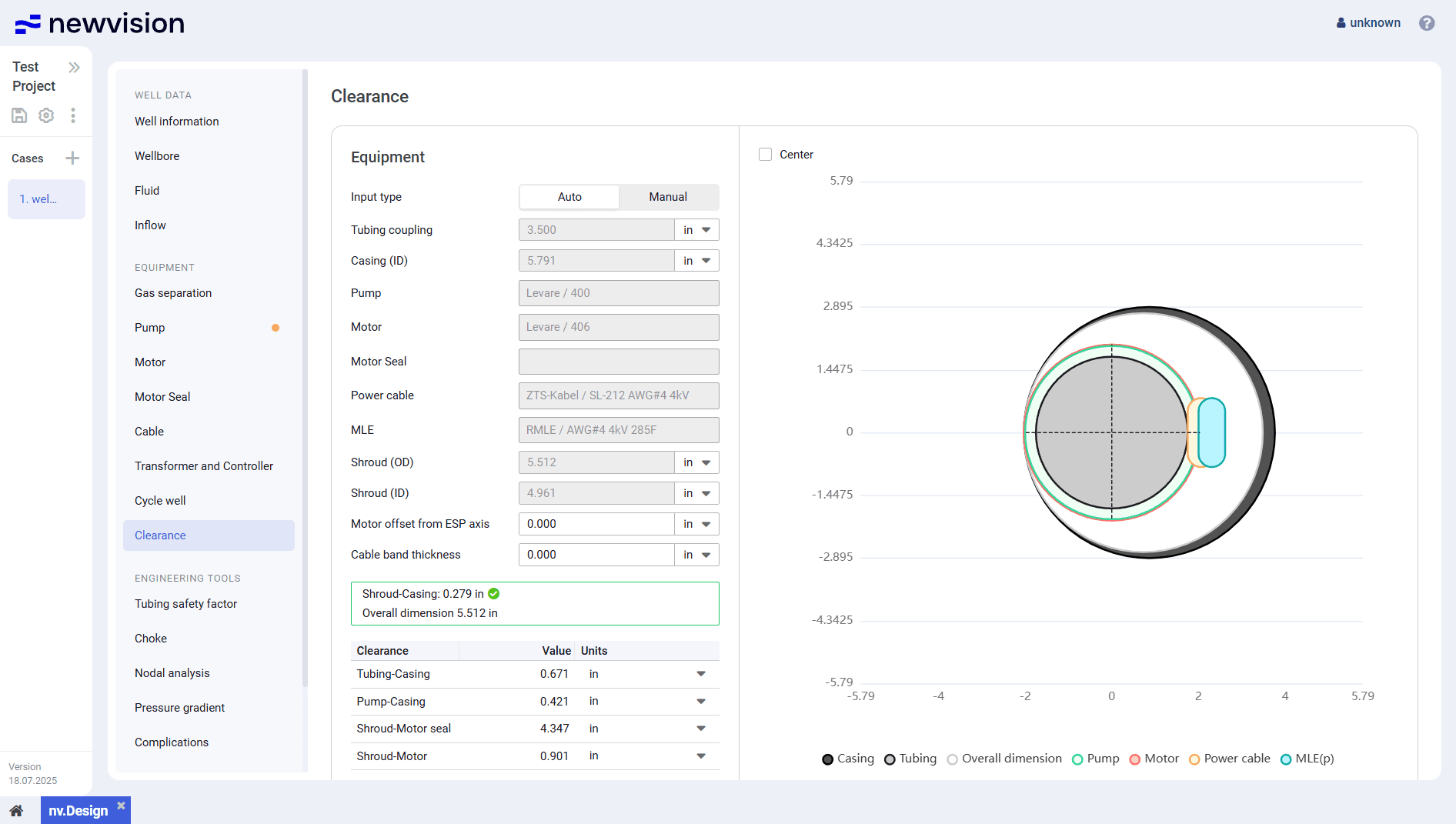Close the nv.Design tab
1456x824 pixels.
(x=121, y=806)
